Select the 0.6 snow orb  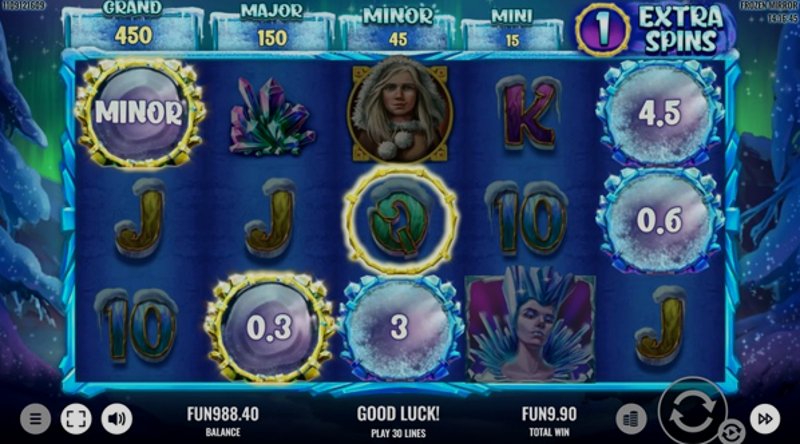coord(660,220)
